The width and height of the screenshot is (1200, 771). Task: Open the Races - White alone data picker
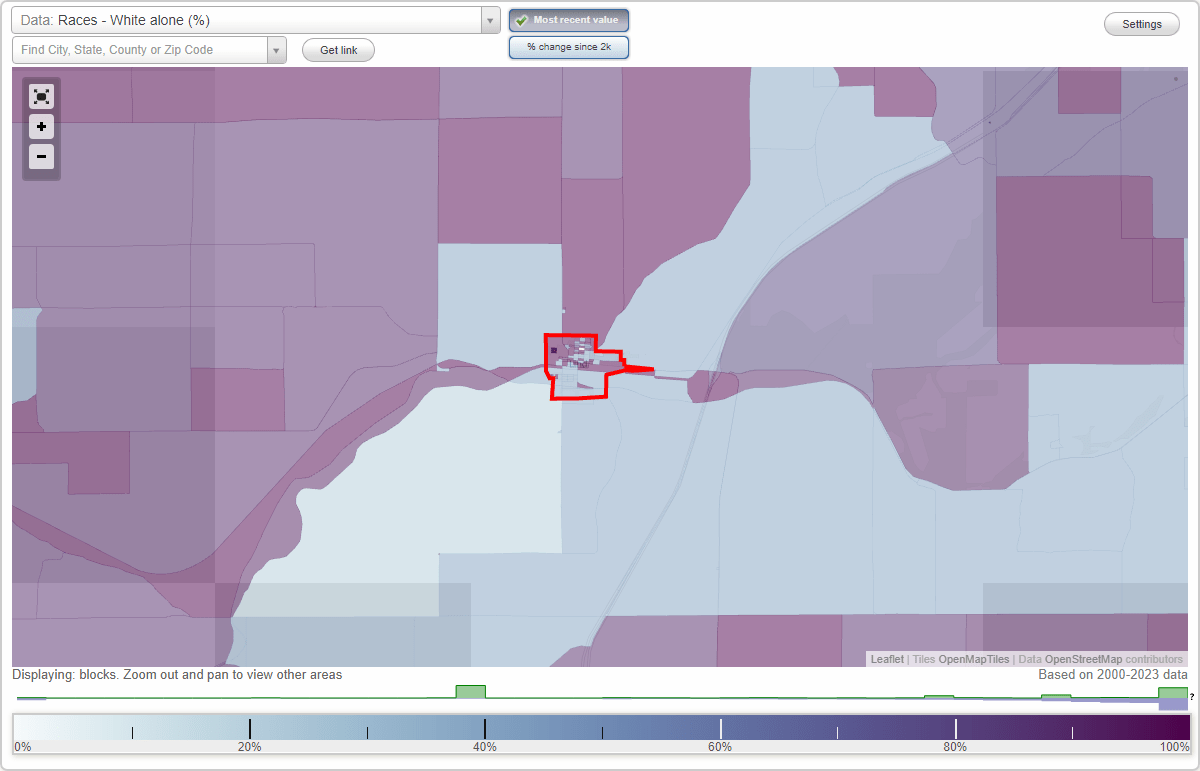[x=250, y=19]
